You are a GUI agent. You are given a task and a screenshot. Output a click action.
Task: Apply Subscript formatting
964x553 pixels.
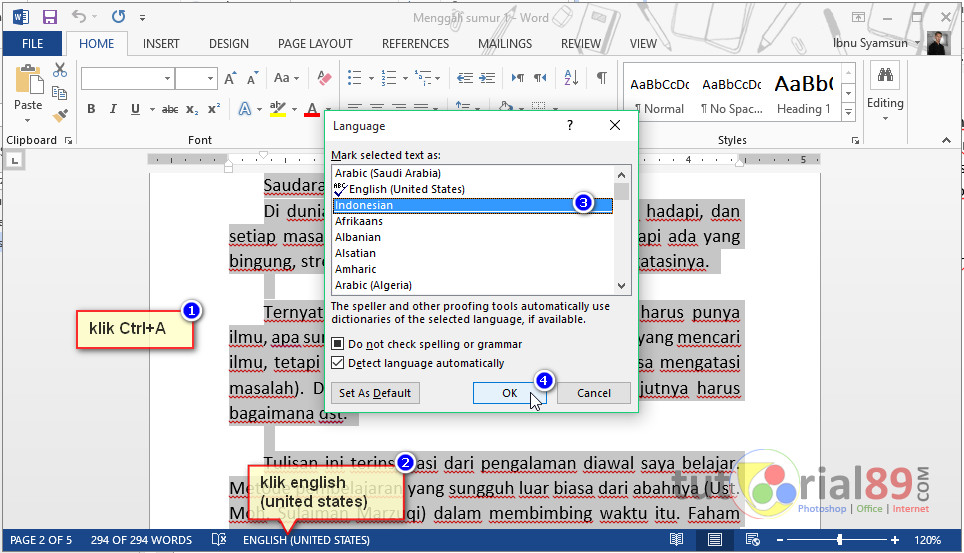192,109
